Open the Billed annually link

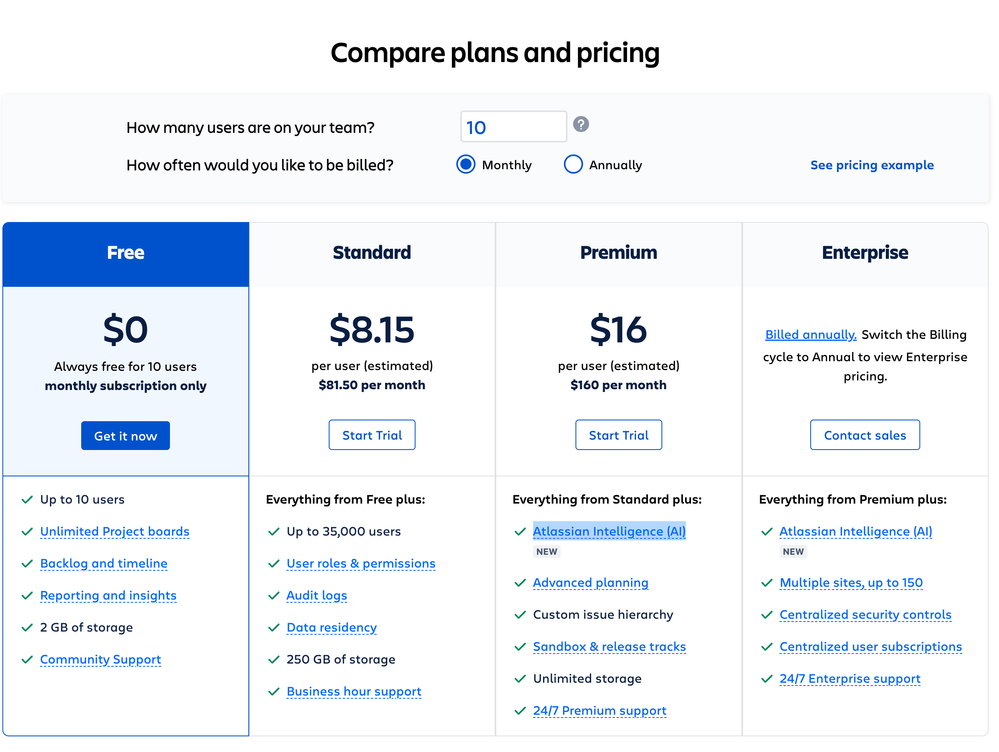[x=810, y=335]
